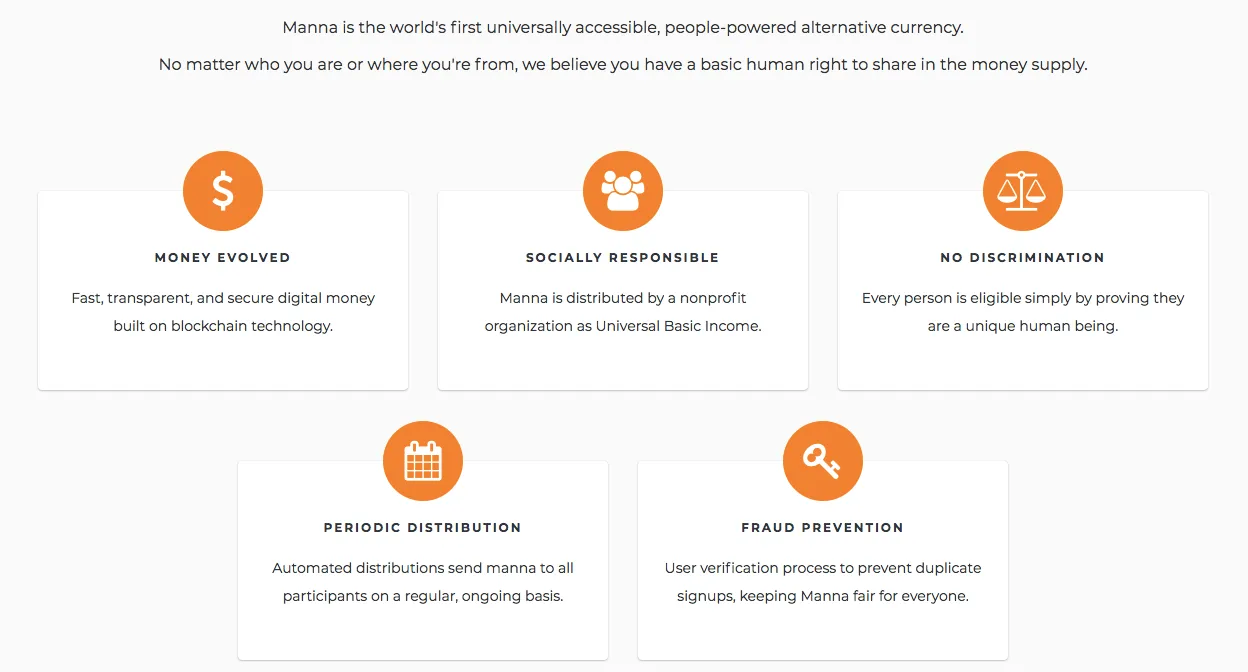The height and width of the screenshot is (672, 1248).
Task: Select the Socially Responsible heading
Action: [623, 258]
